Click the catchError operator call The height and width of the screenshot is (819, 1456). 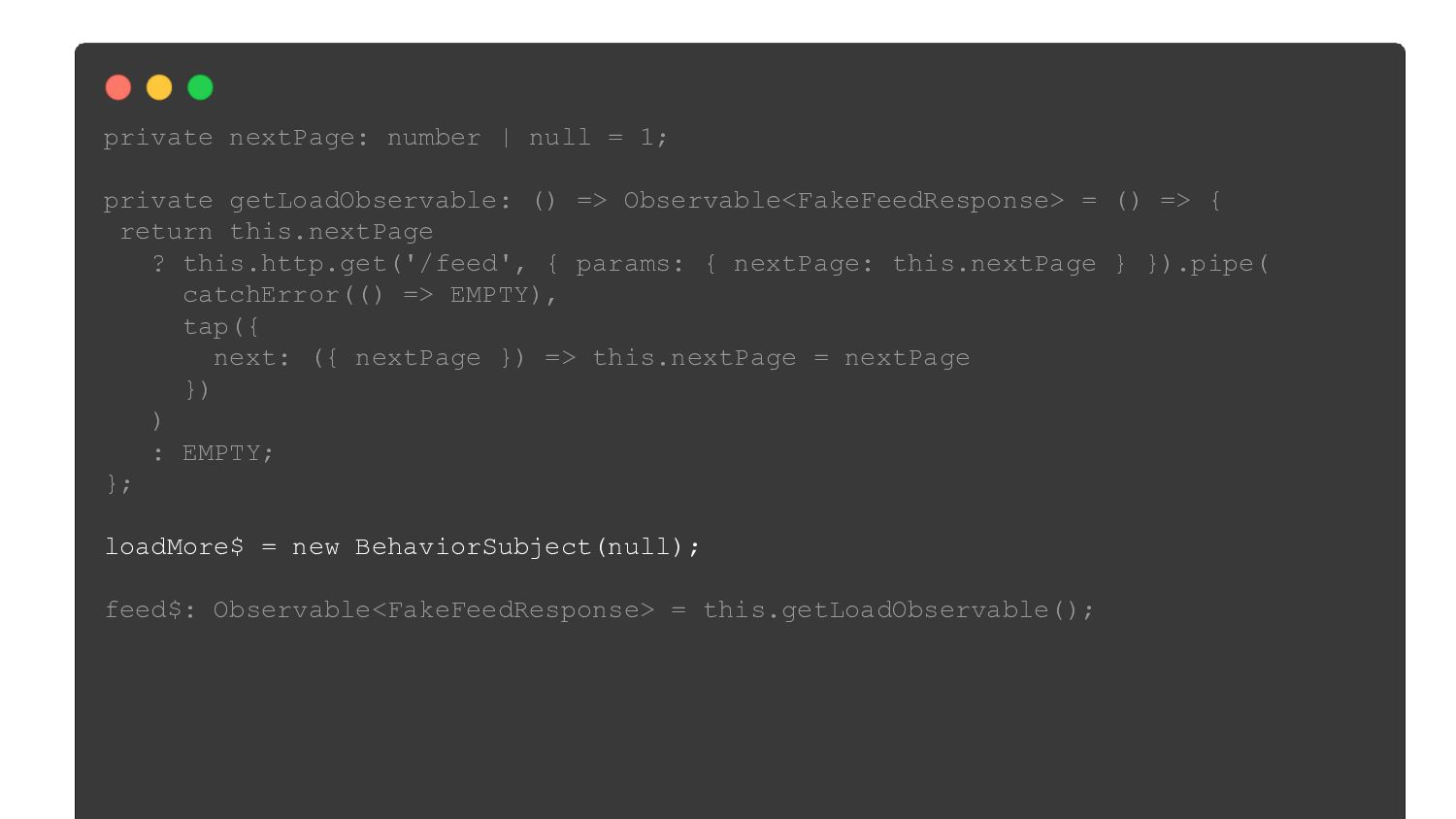pos(261,295)
